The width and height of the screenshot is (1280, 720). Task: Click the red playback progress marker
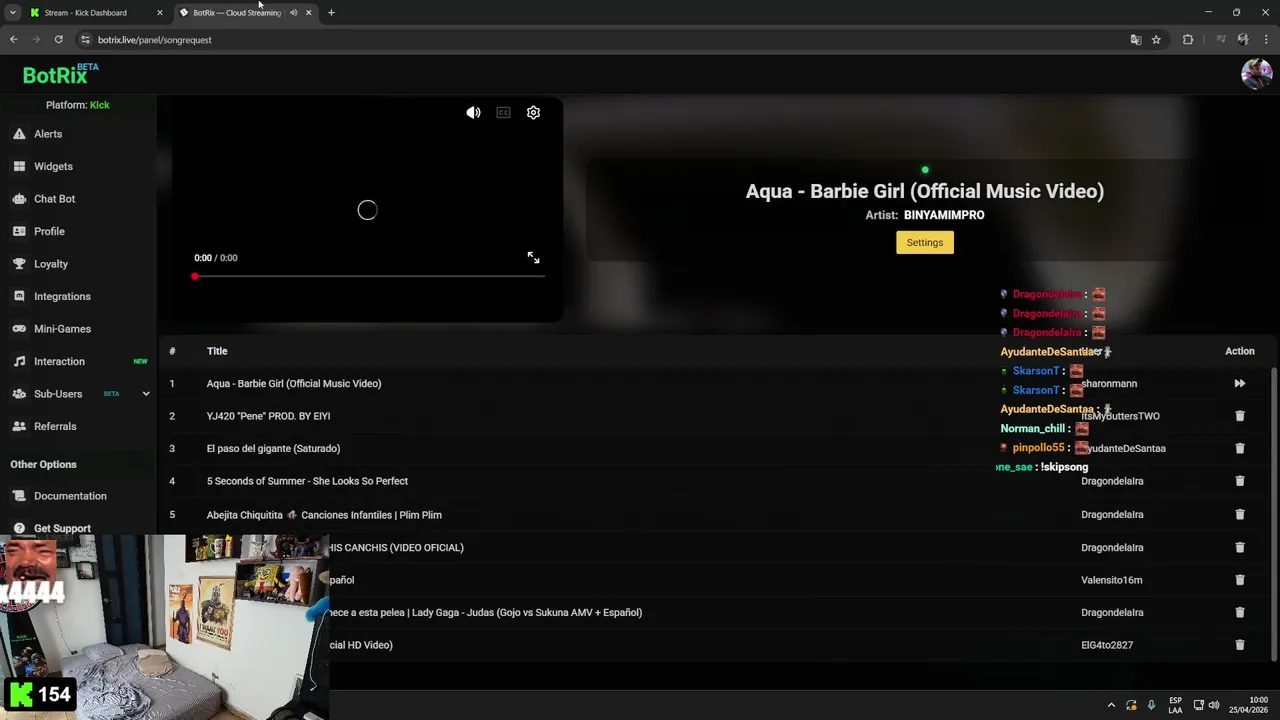[x=195, y=276]
